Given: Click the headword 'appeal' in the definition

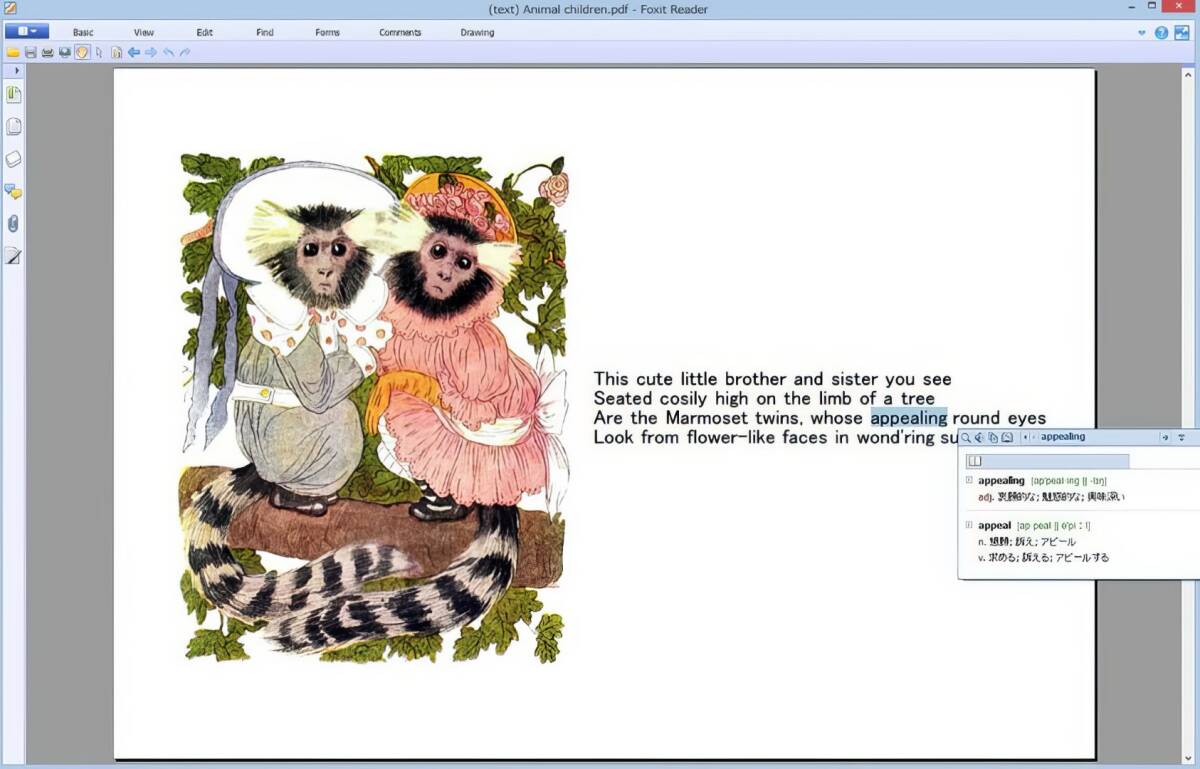Looking at the screenshot, I should [994, 526].
